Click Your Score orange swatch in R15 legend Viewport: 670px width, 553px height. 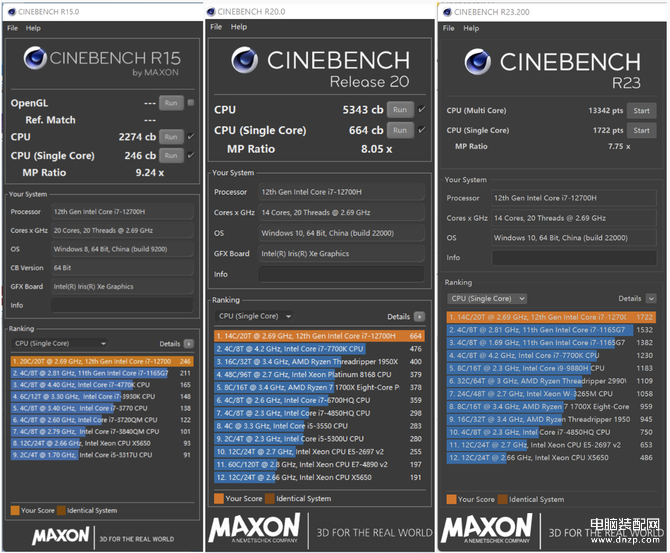(x=15, y=510)
